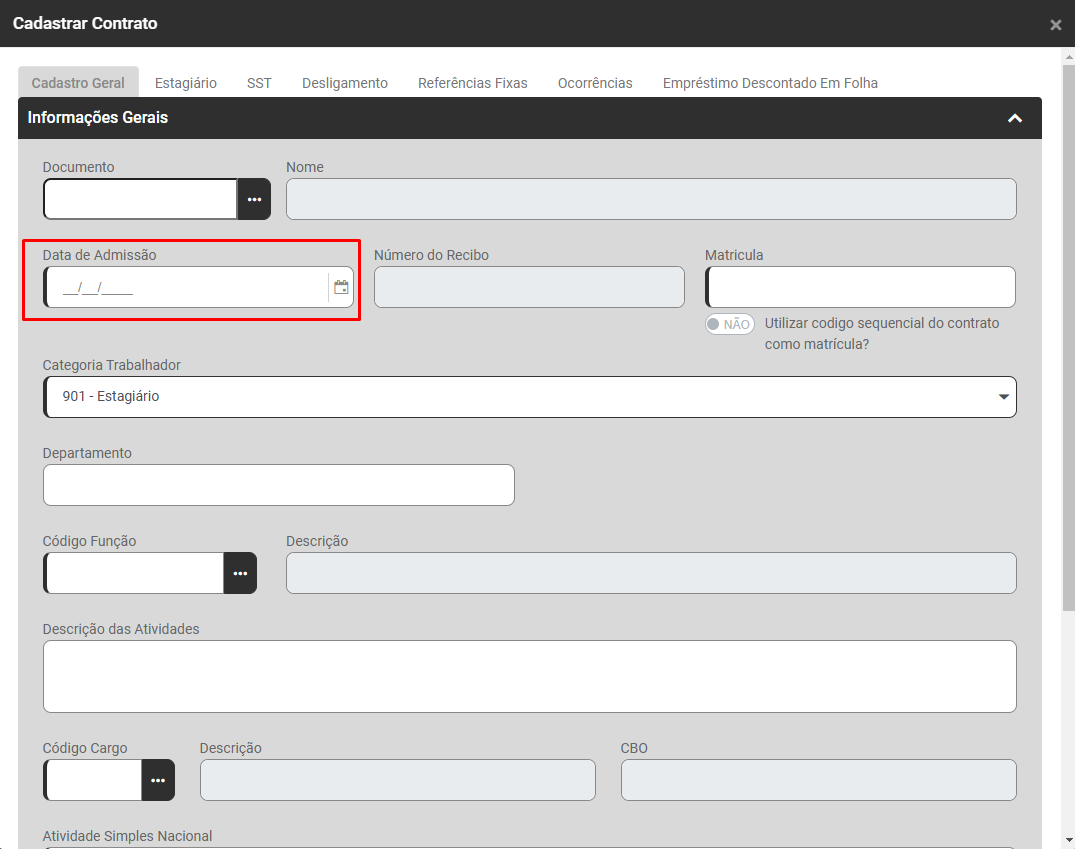
Task: Open Documento lookup ellipsis button
Action: 254,199
